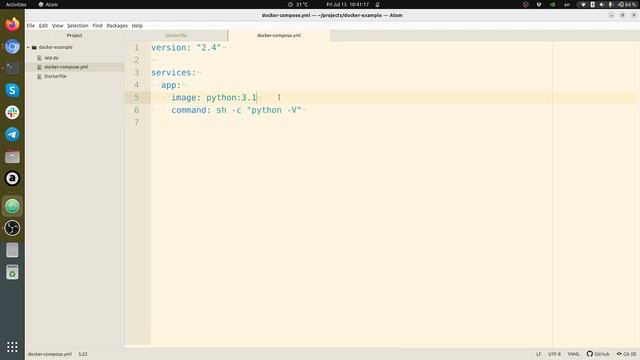Click the weather temperature indicator

coord(298,4)
